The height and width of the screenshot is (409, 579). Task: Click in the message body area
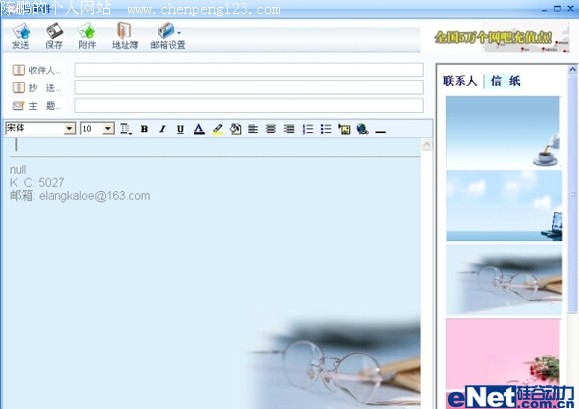(x=212, y=273)
